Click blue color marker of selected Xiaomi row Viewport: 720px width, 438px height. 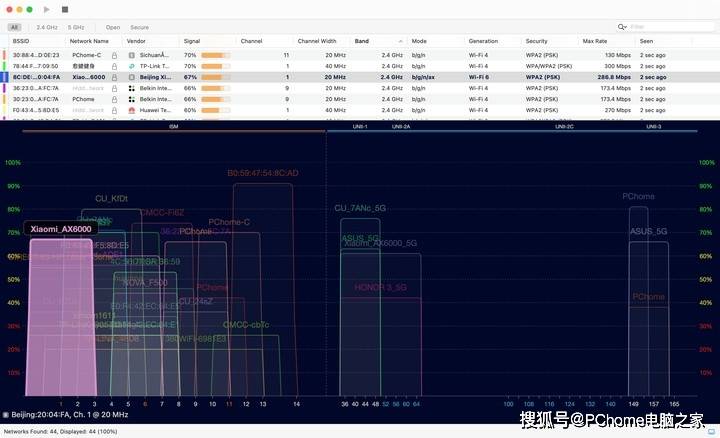coord(4,77)
